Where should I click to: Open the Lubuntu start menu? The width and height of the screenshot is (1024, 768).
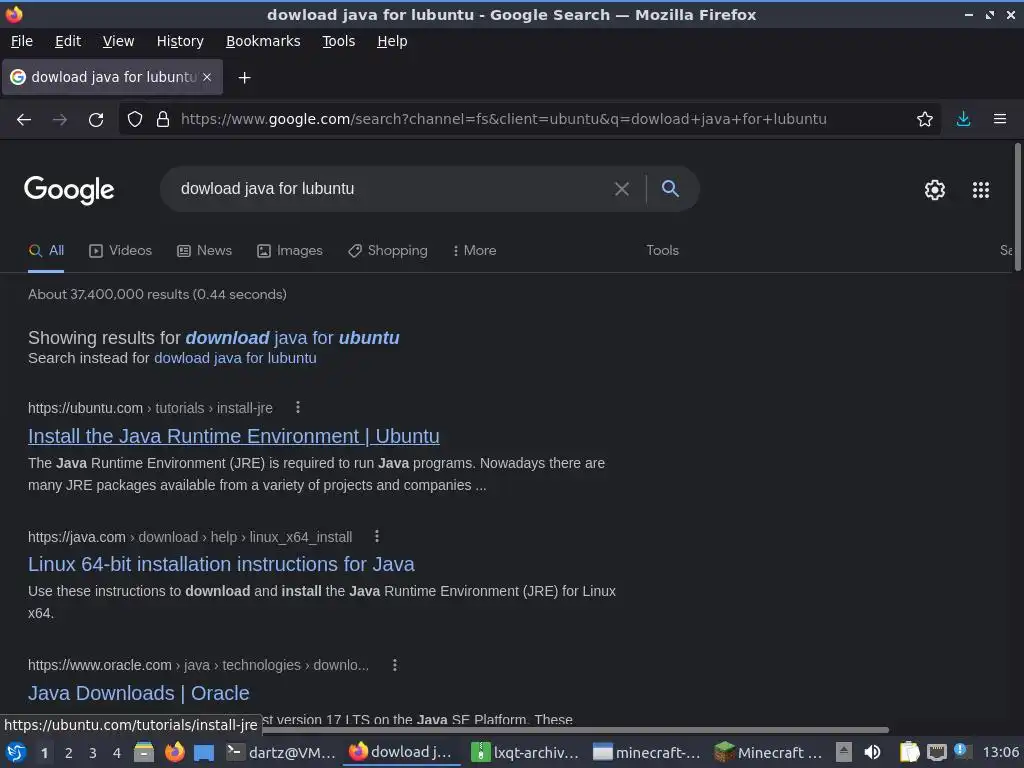pyautogui.click(x=16, y=752)
